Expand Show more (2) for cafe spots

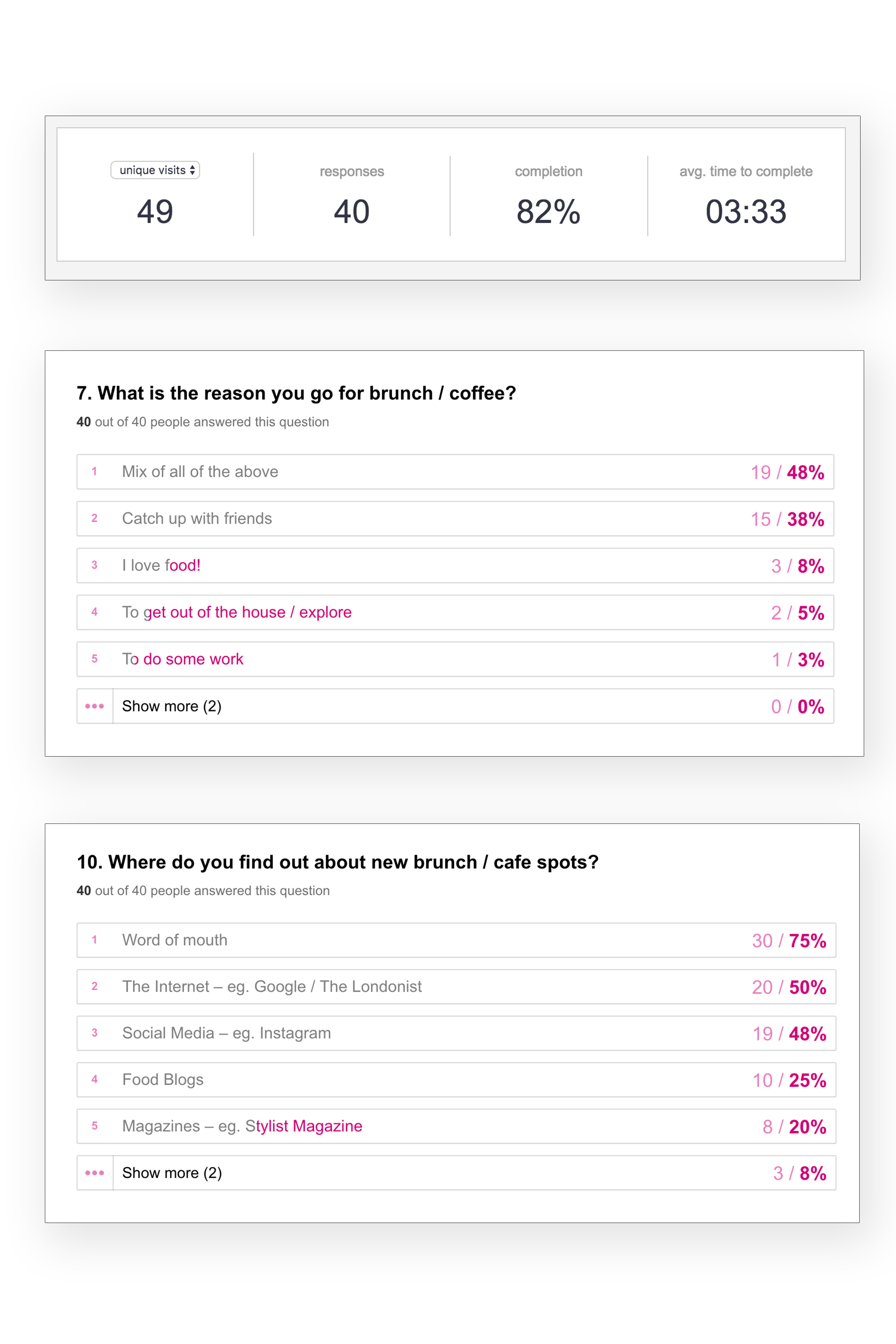pyautogui.click(x=172, y=1172)
